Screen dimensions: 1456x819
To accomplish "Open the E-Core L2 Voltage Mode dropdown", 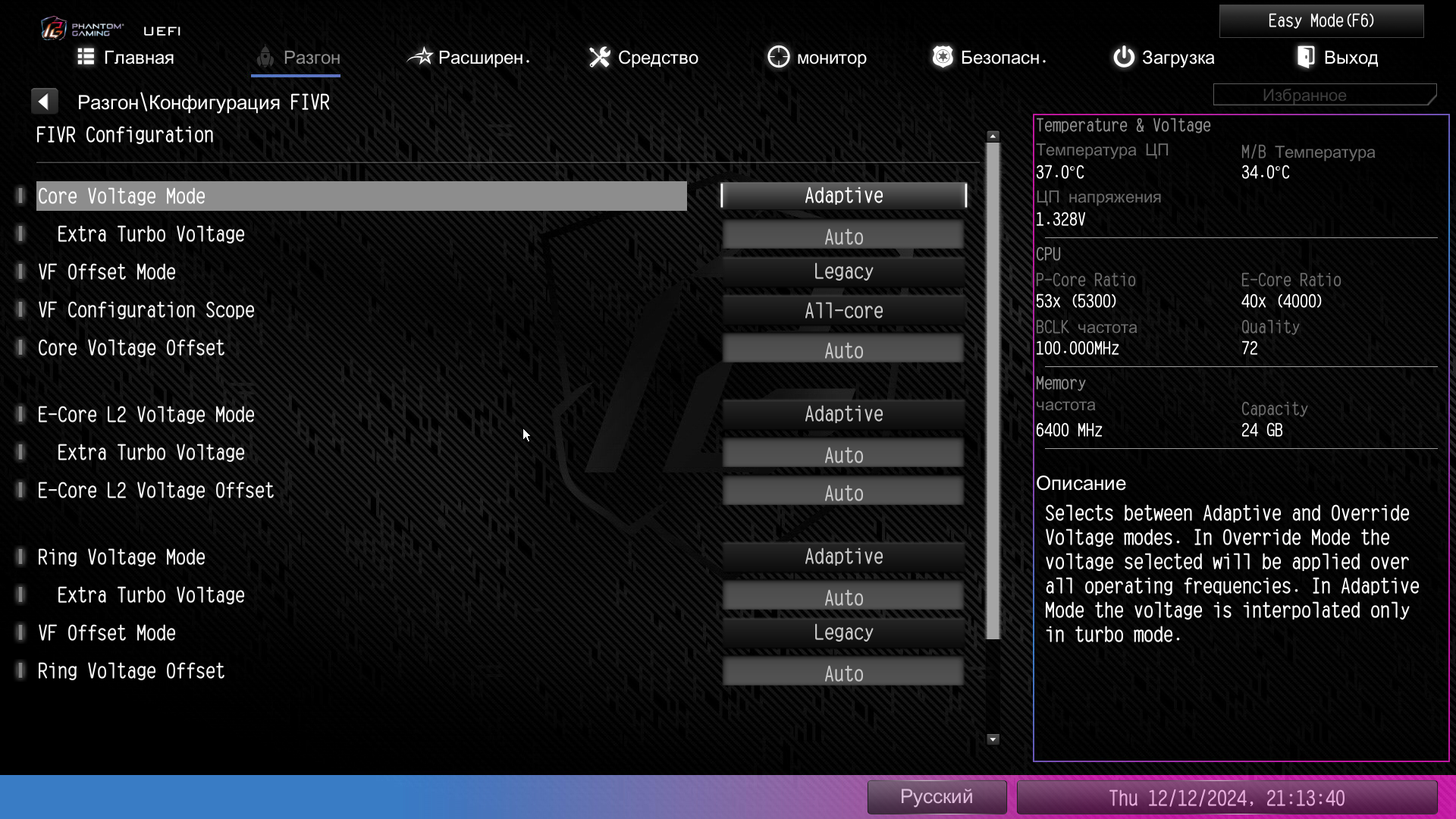I will coord(843,414).
